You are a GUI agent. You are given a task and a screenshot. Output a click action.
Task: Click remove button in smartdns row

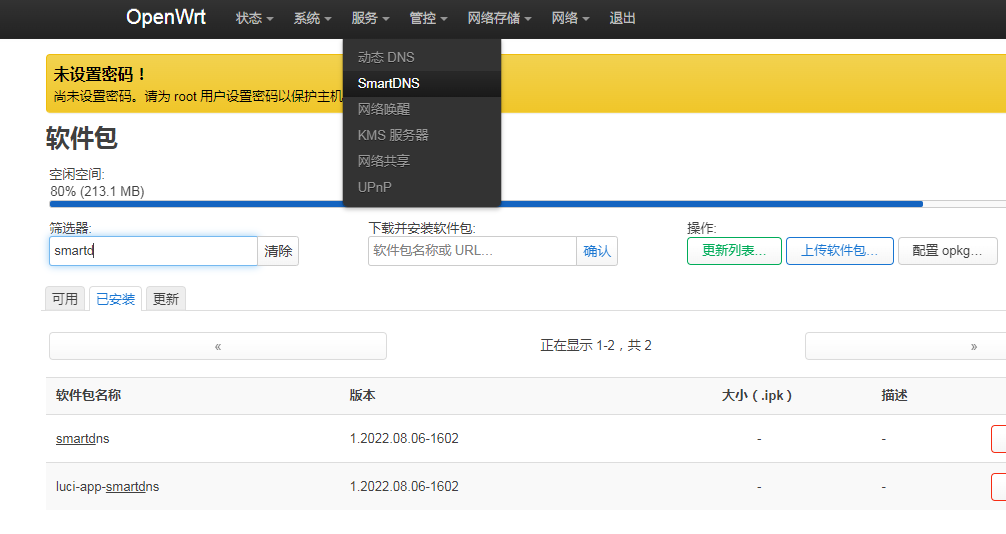[999, 439]
